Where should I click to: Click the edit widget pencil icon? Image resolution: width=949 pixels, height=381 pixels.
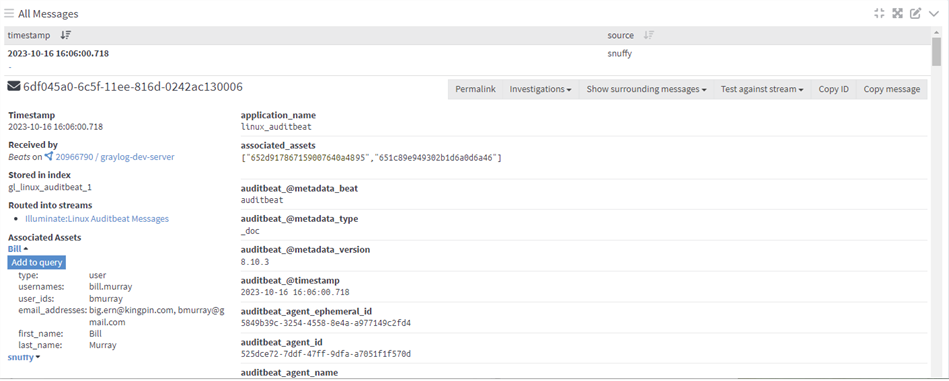click(916, 13)
